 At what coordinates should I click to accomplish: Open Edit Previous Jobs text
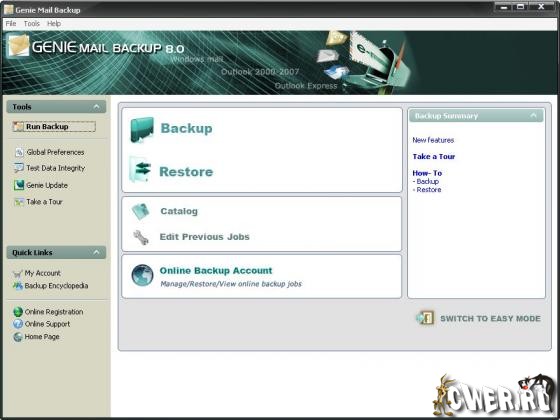tap(204, 237)
